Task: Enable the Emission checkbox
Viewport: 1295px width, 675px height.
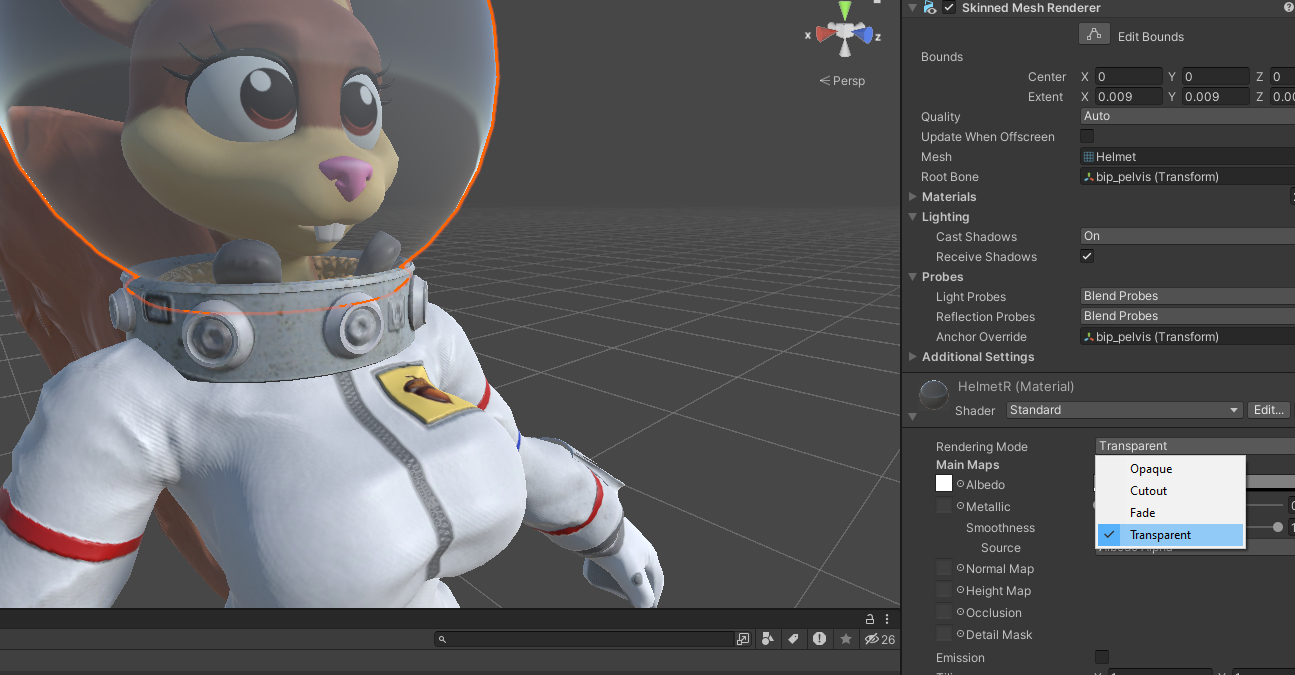Action: 1102,657
